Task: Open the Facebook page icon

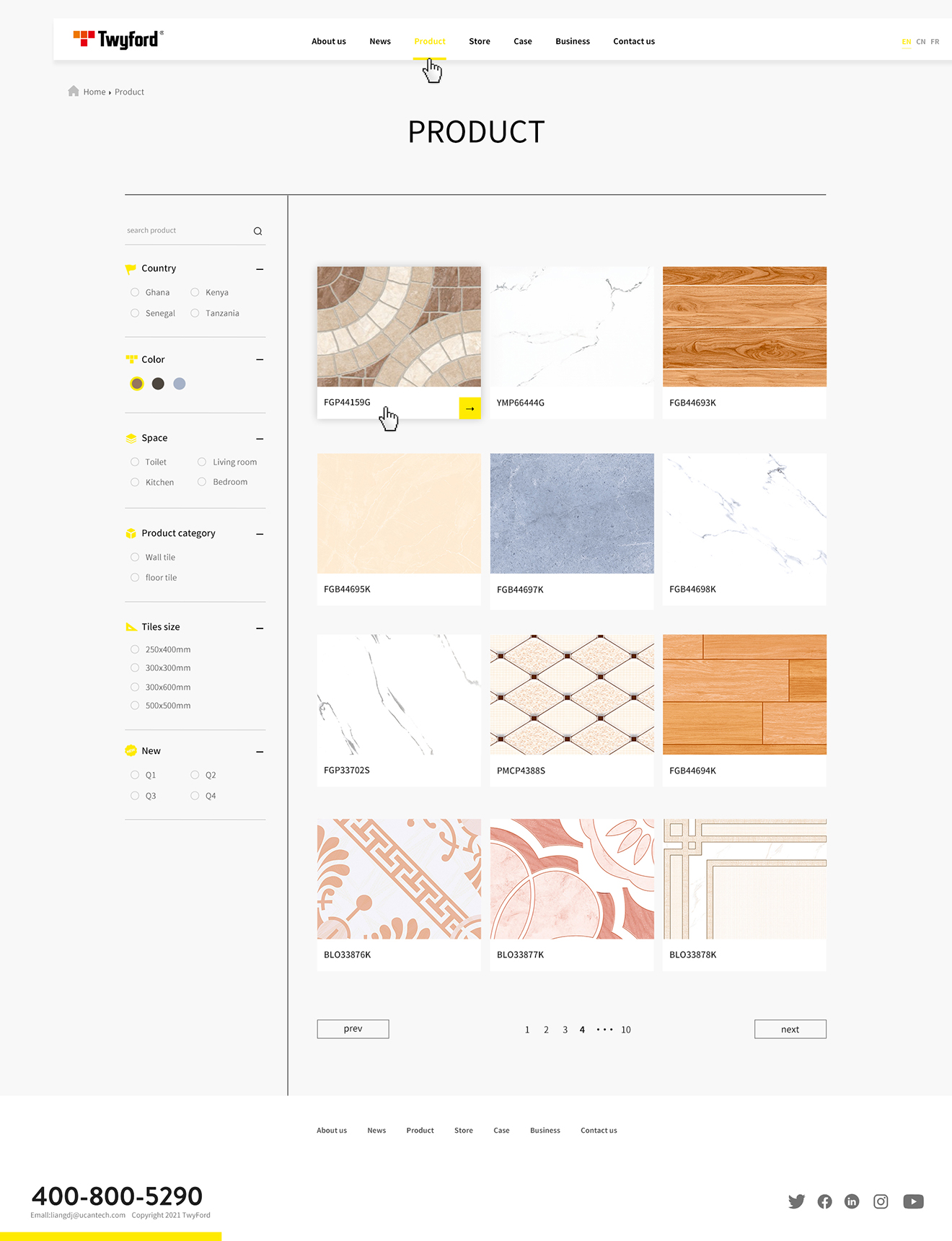Action: pyautogui.click(x=824, y=1201)
